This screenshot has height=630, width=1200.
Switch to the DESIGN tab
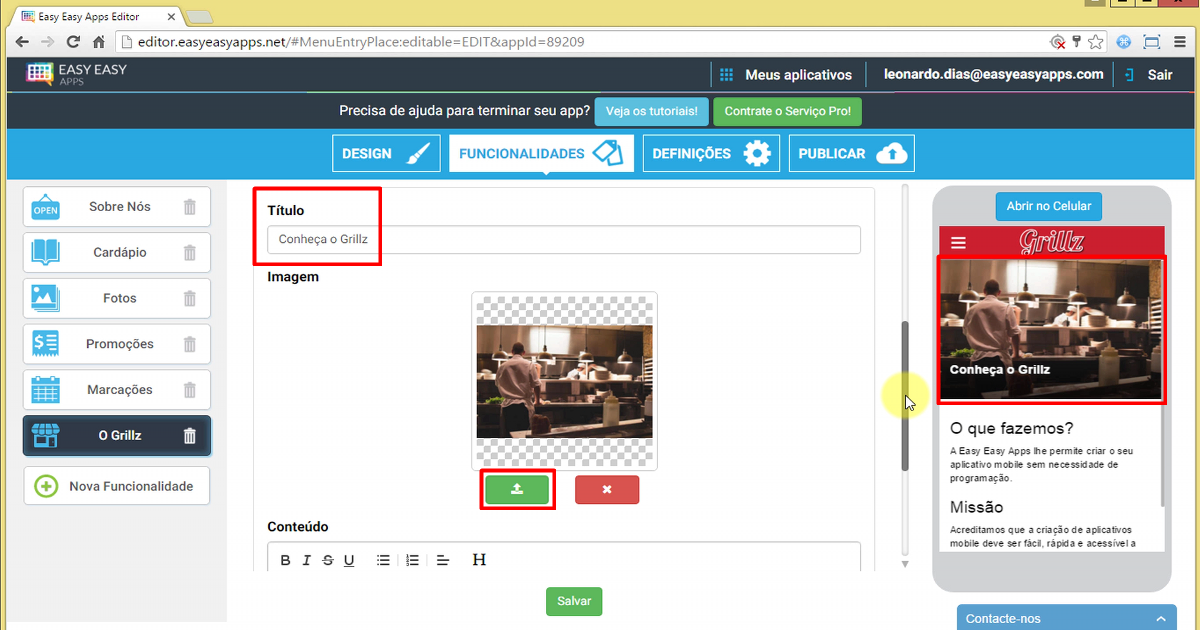[386, 153]
